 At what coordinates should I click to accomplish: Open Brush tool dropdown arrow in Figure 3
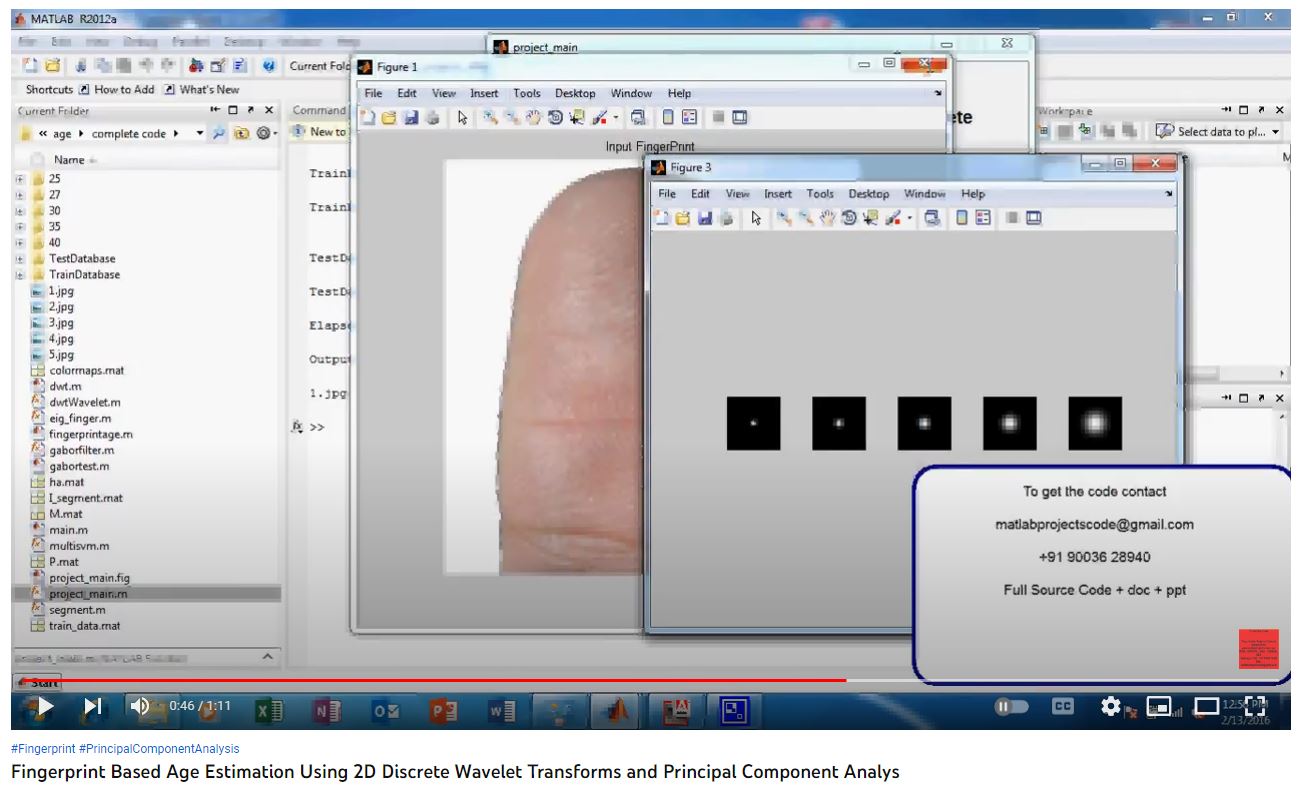[x=910, y=218]
